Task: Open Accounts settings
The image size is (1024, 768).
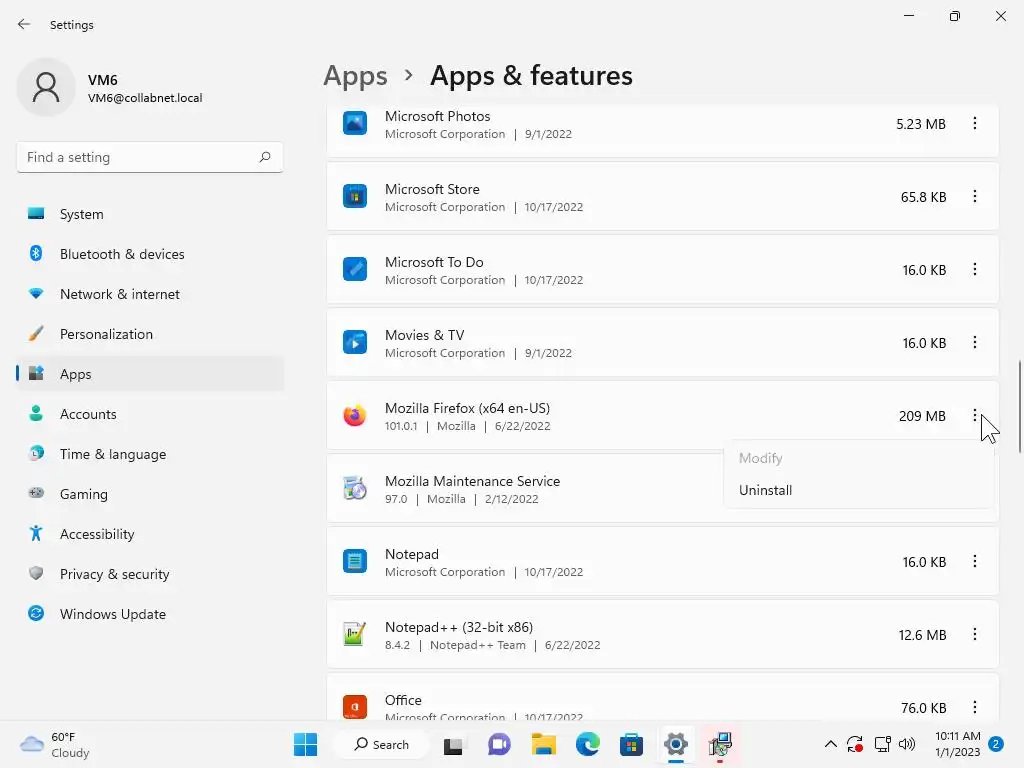Action: [150, 414]
